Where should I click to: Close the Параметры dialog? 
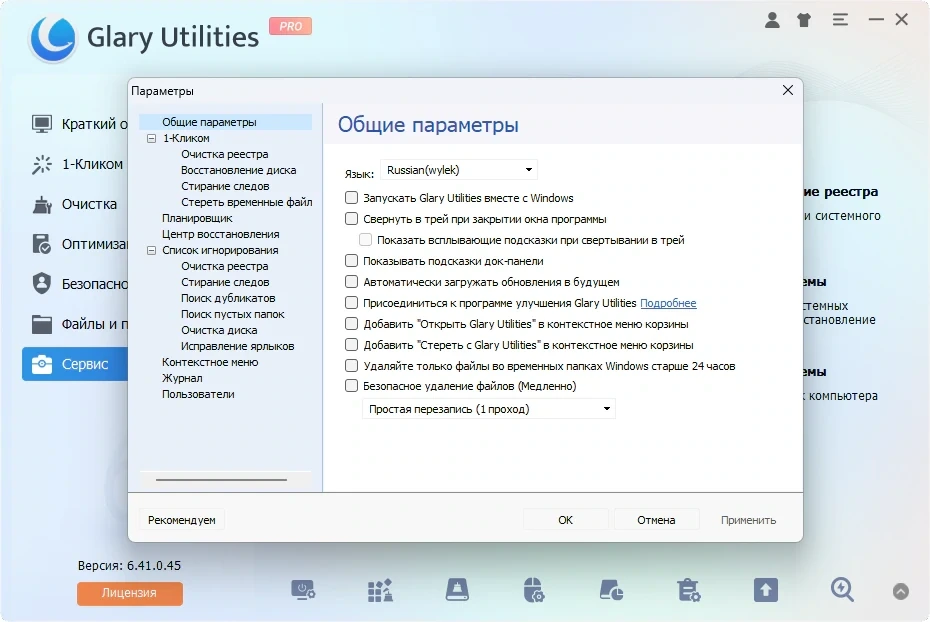coord(787,90)
